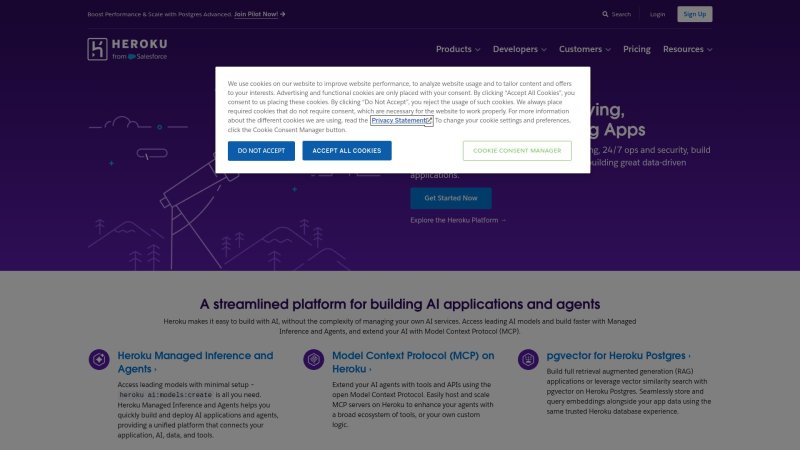Open the Pricing page

(637, 49)
